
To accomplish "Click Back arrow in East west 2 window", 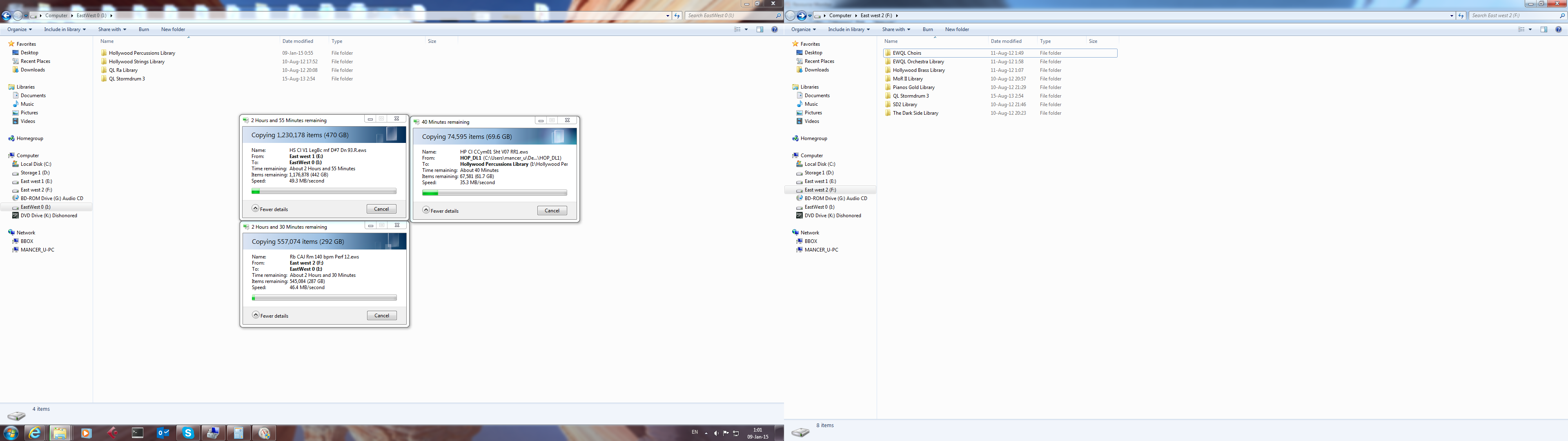I will (x=791, y=16).
